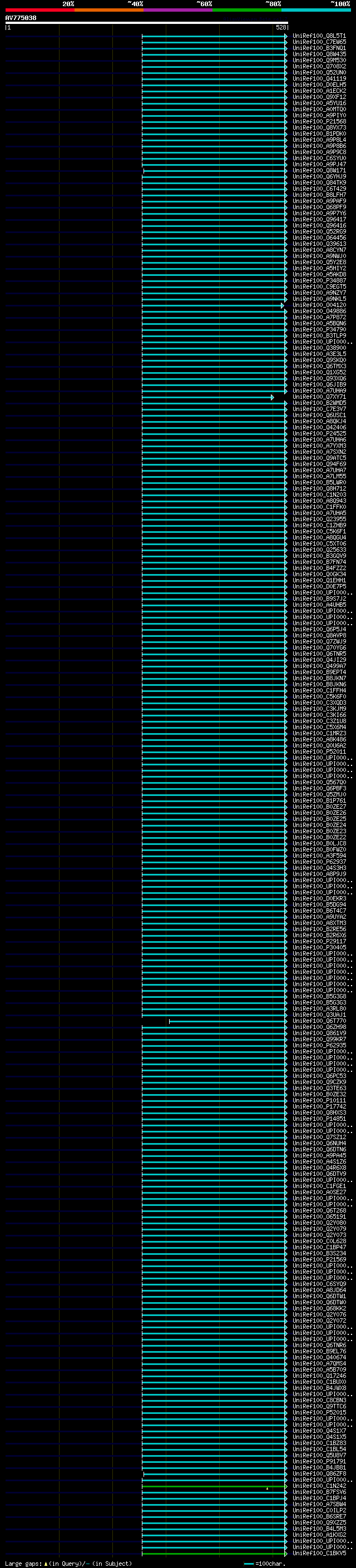Click alignment bar for UniRef100_Q6T770
Viewport: 356px width, 1568px height.
click(228, 1021)
